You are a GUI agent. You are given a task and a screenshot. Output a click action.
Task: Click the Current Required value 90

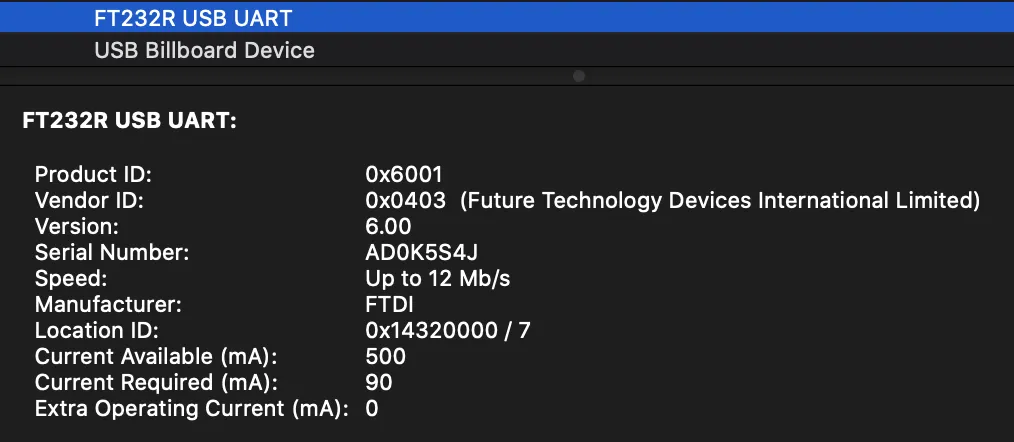[x=379, y=383]
